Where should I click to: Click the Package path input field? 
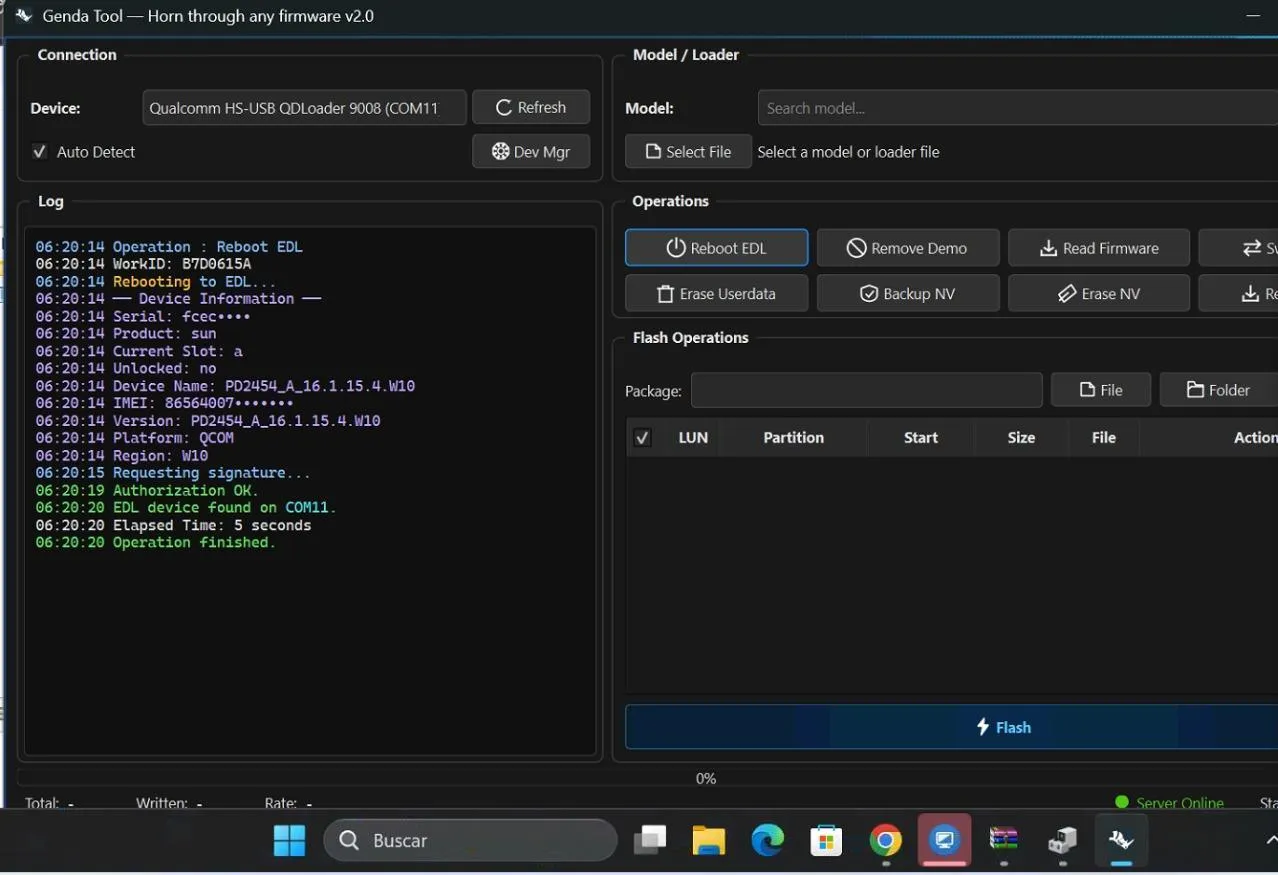[866, 390]
